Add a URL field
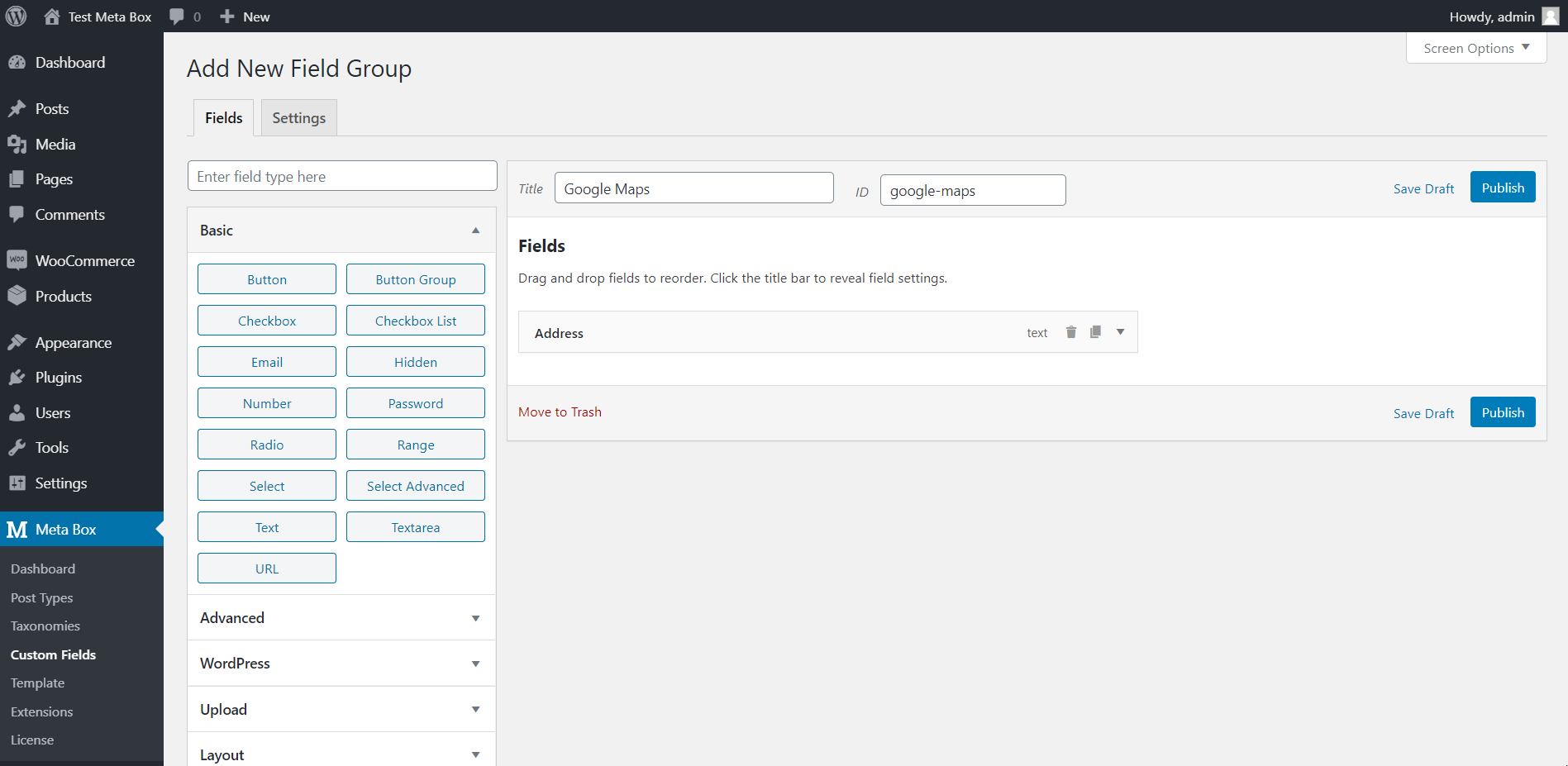Screen dimensions: 1568x766 (x=267, y=569)
